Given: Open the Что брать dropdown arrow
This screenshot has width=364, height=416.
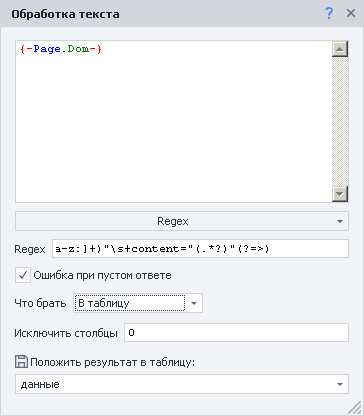Looking at the screenshot, I should click(194, 303).
